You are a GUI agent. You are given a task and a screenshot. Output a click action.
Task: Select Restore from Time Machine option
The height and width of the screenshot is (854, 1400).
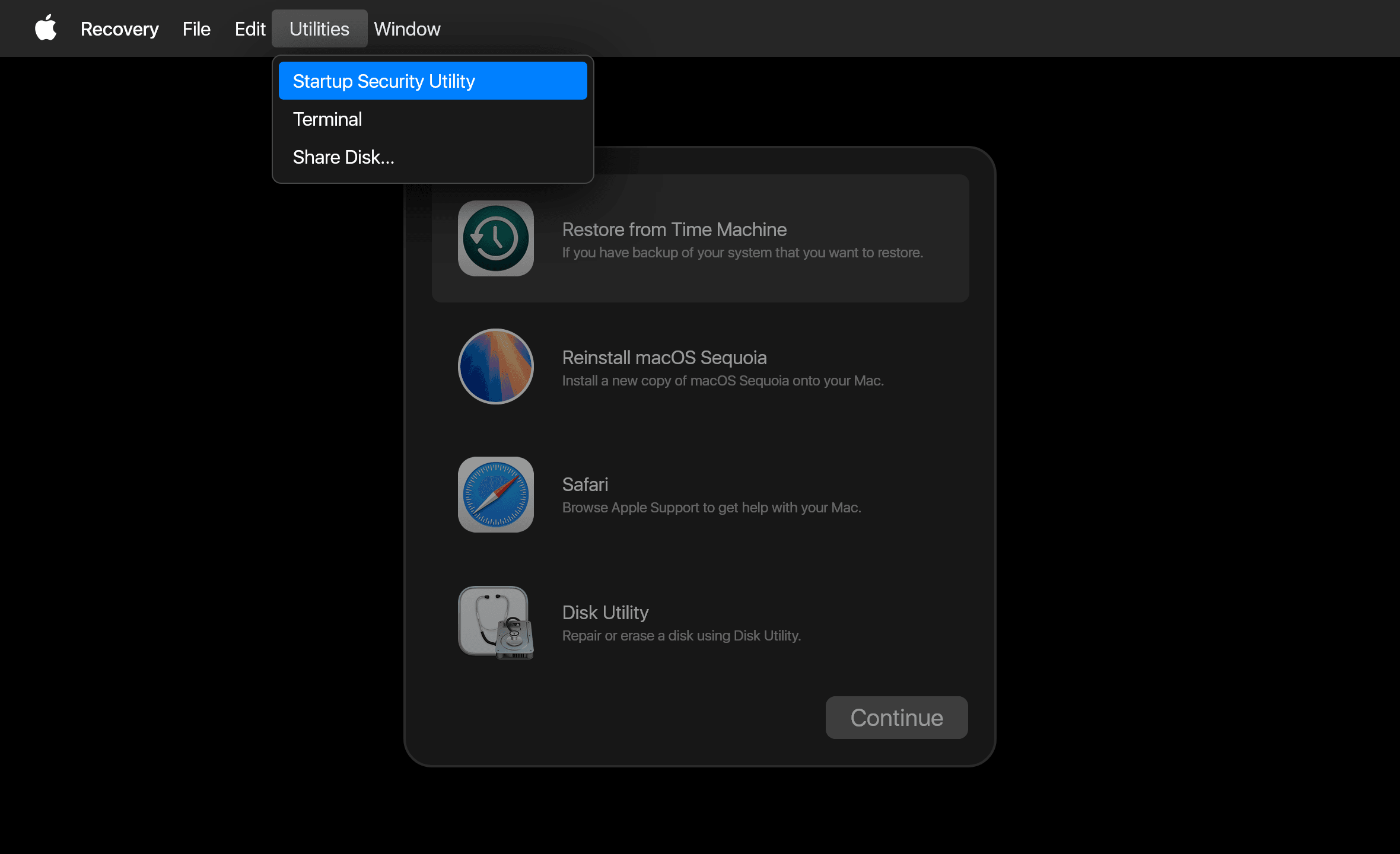pos(700,239)
